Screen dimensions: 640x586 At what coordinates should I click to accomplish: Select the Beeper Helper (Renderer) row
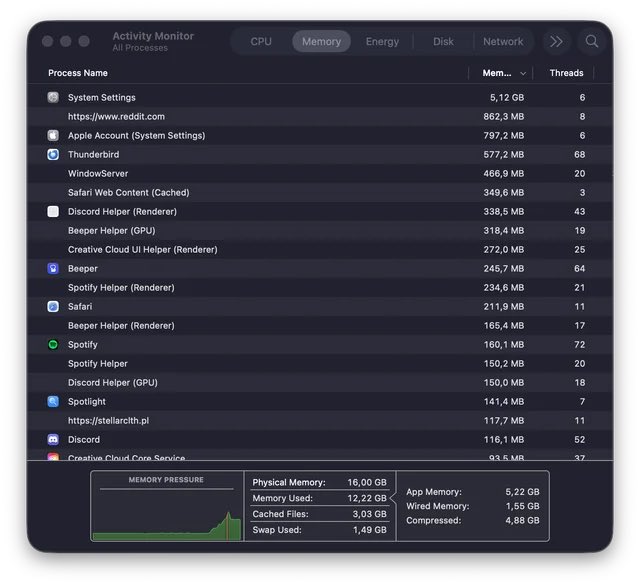(x=320, y=325)
